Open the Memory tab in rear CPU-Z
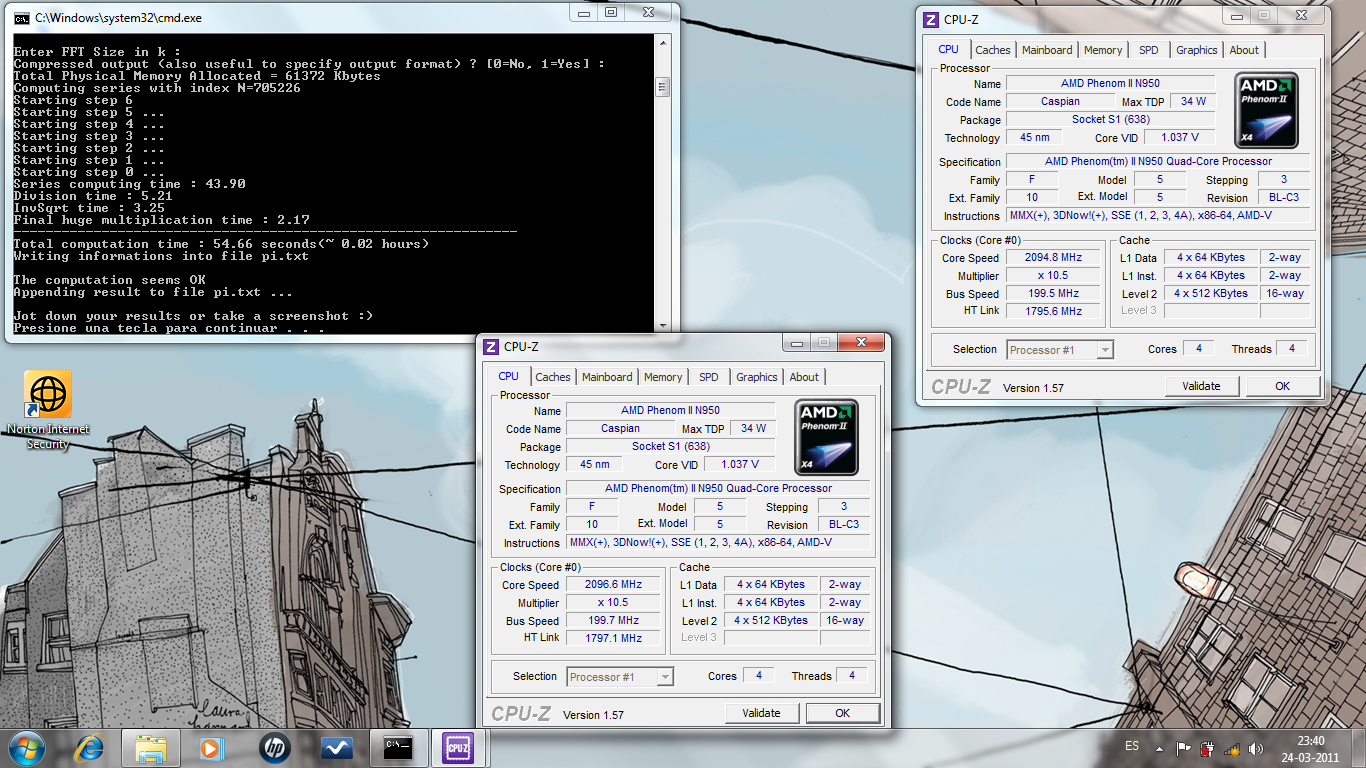Image resolution: width=1366 pixels, height=768 pixels. click(x=1103, y=50)
